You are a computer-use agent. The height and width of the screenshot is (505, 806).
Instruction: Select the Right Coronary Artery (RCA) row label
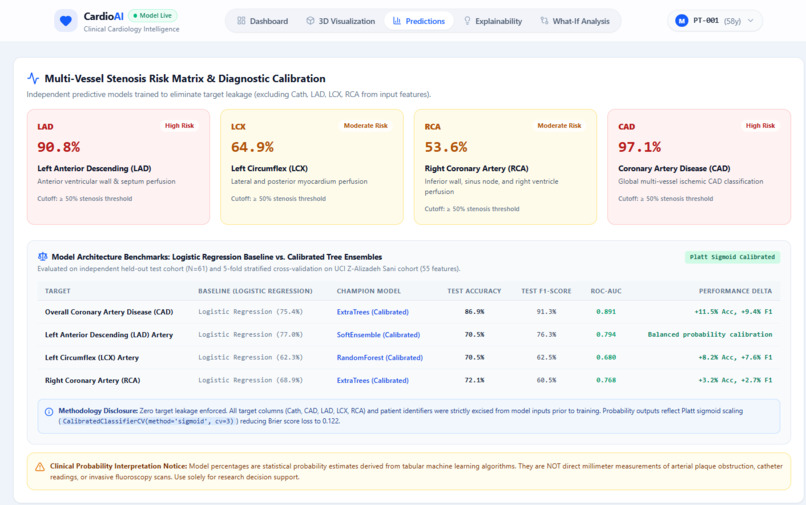pos(93,380)
